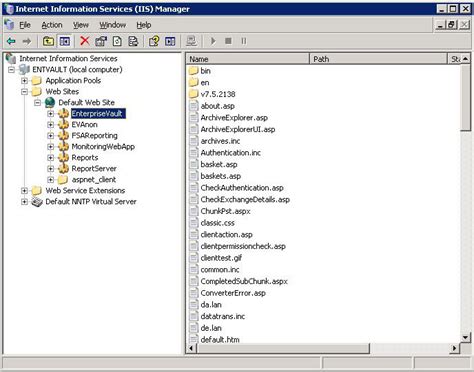Click the red Delete X icon
Image resolution: width=474 pixels, height=372 pixels.
(x=85, y=41)
